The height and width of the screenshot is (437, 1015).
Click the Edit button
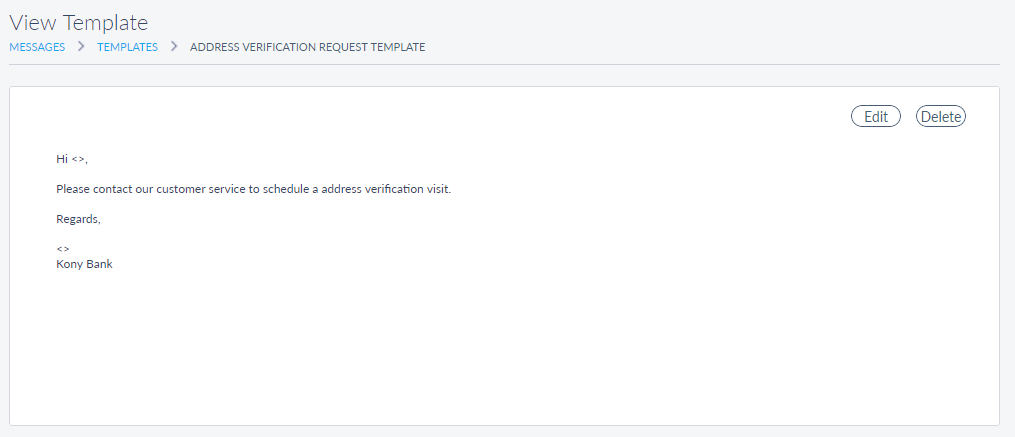[x=875, y=117]
